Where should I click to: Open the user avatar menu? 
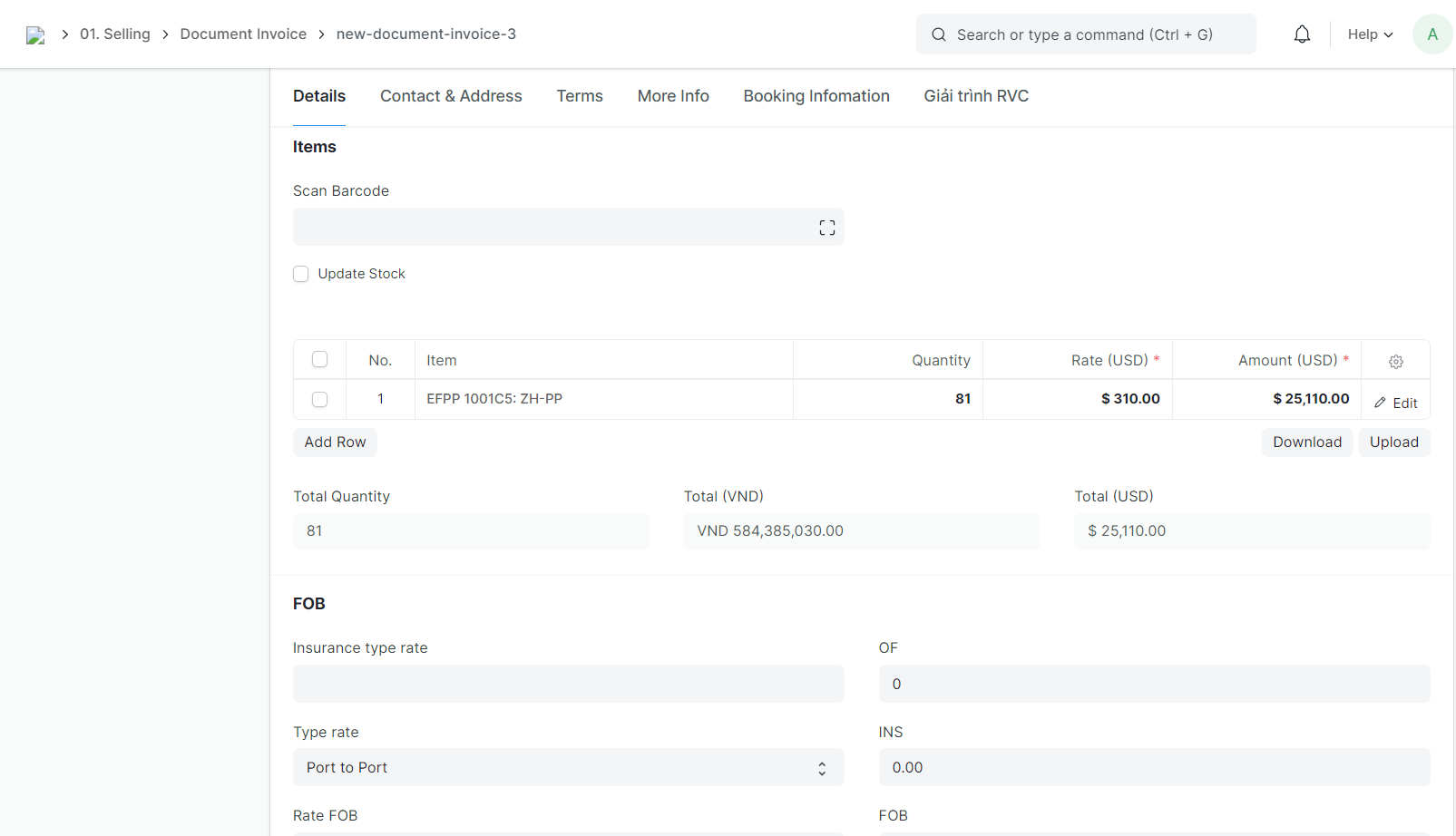pyautogui.click(x=1432, y=34)
